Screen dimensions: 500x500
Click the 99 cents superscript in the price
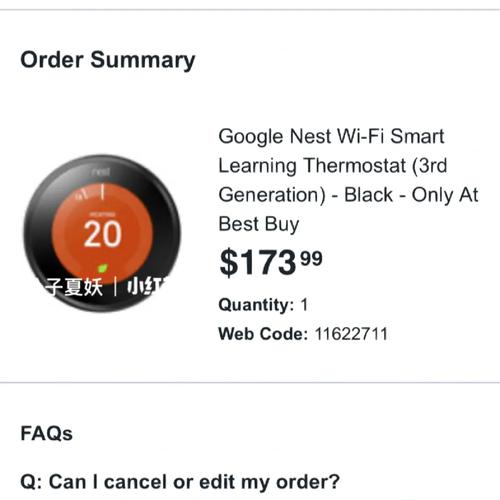pos(311,259)
